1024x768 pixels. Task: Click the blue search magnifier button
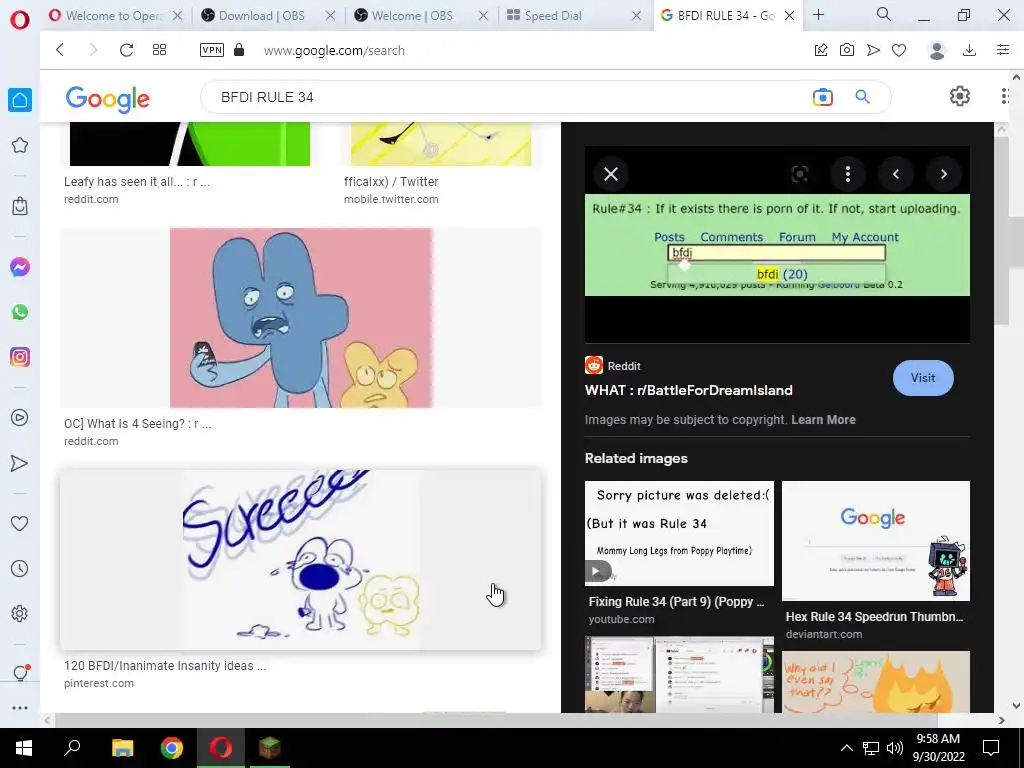(863, 97)
